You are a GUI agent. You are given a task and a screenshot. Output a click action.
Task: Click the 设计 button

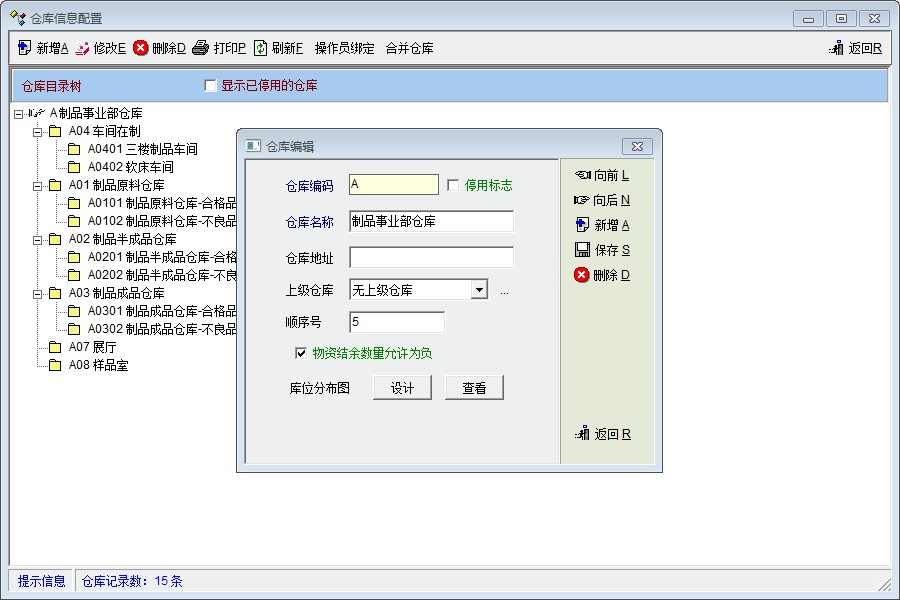(x=402, y=388)
